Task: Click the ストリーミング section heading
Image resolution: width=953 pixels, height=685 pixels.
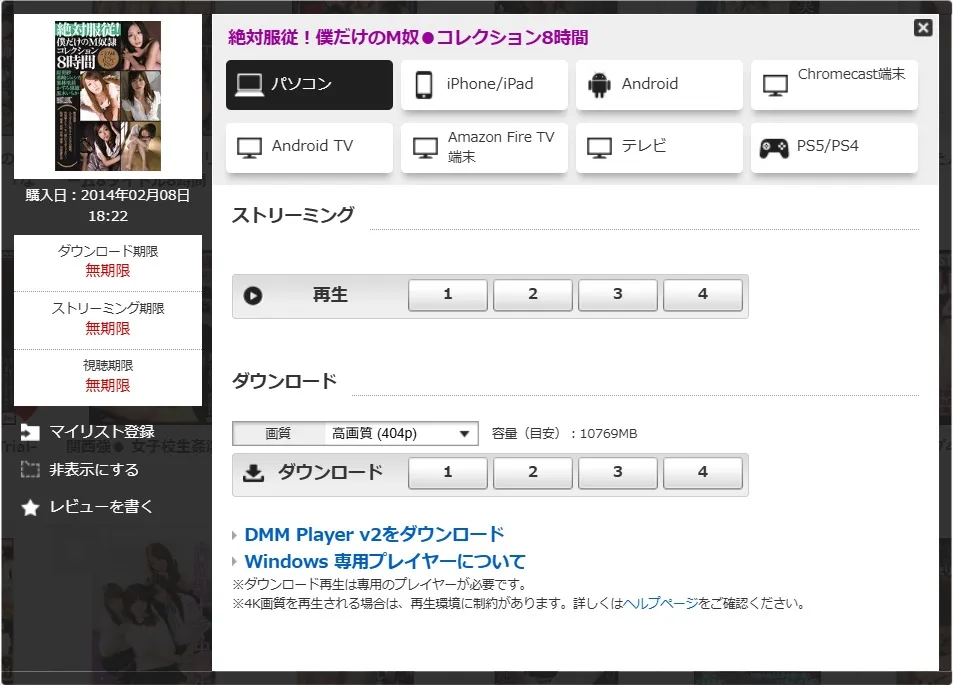Action: [292, 215]
